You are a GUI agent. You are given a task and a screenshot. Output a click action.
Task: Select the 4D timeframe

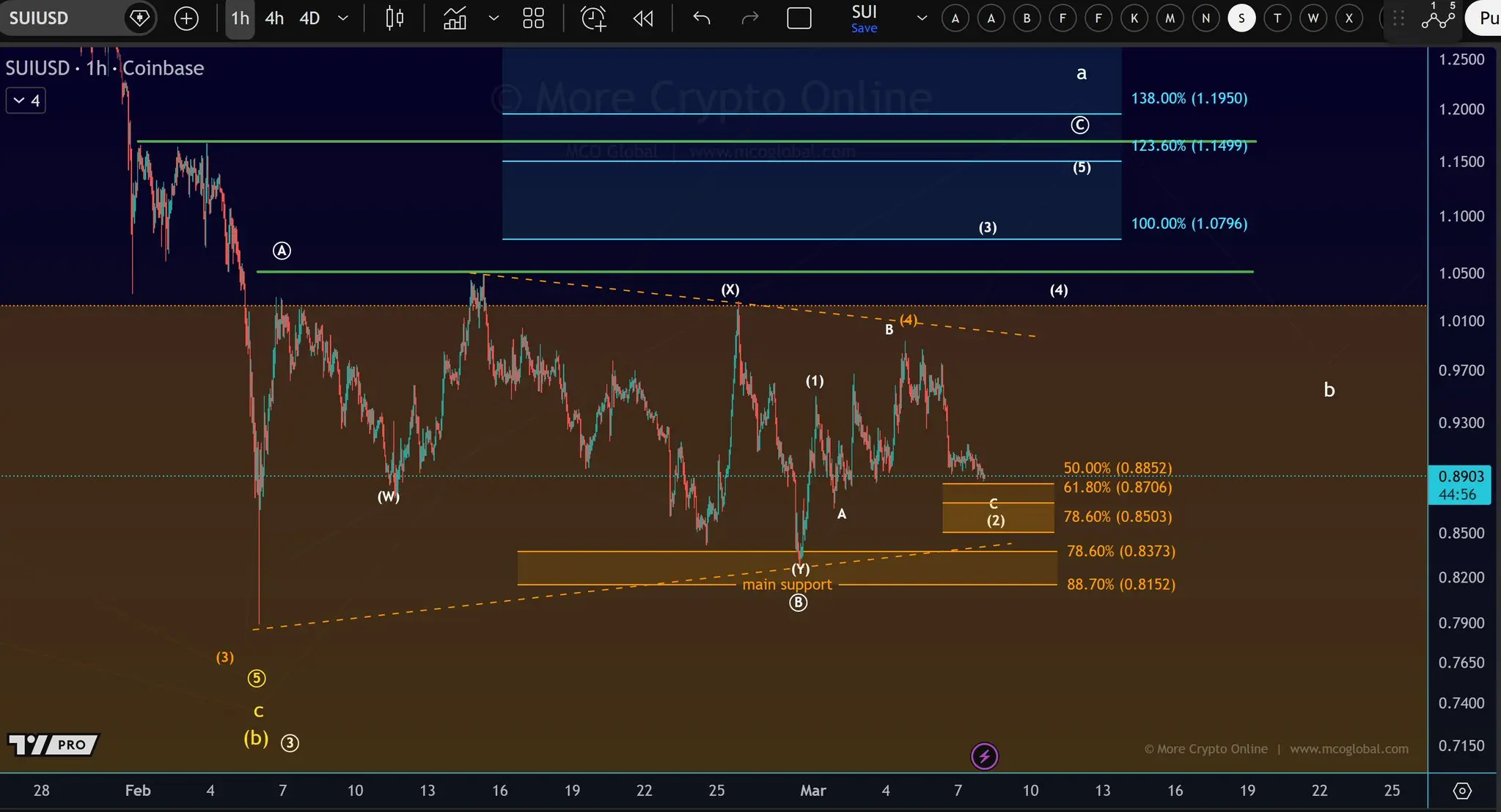click(309, 18)
